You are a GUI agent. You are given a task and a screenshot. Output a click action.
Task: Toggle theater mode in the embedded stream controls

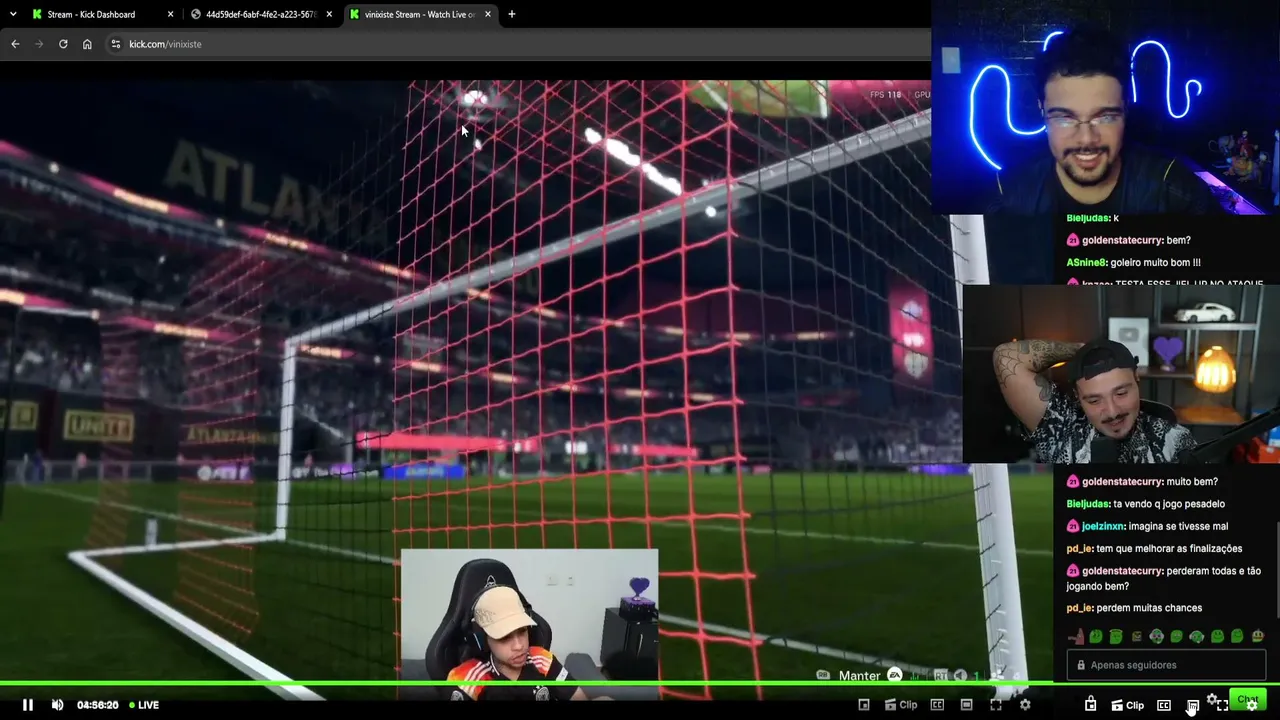coord(966,705)
